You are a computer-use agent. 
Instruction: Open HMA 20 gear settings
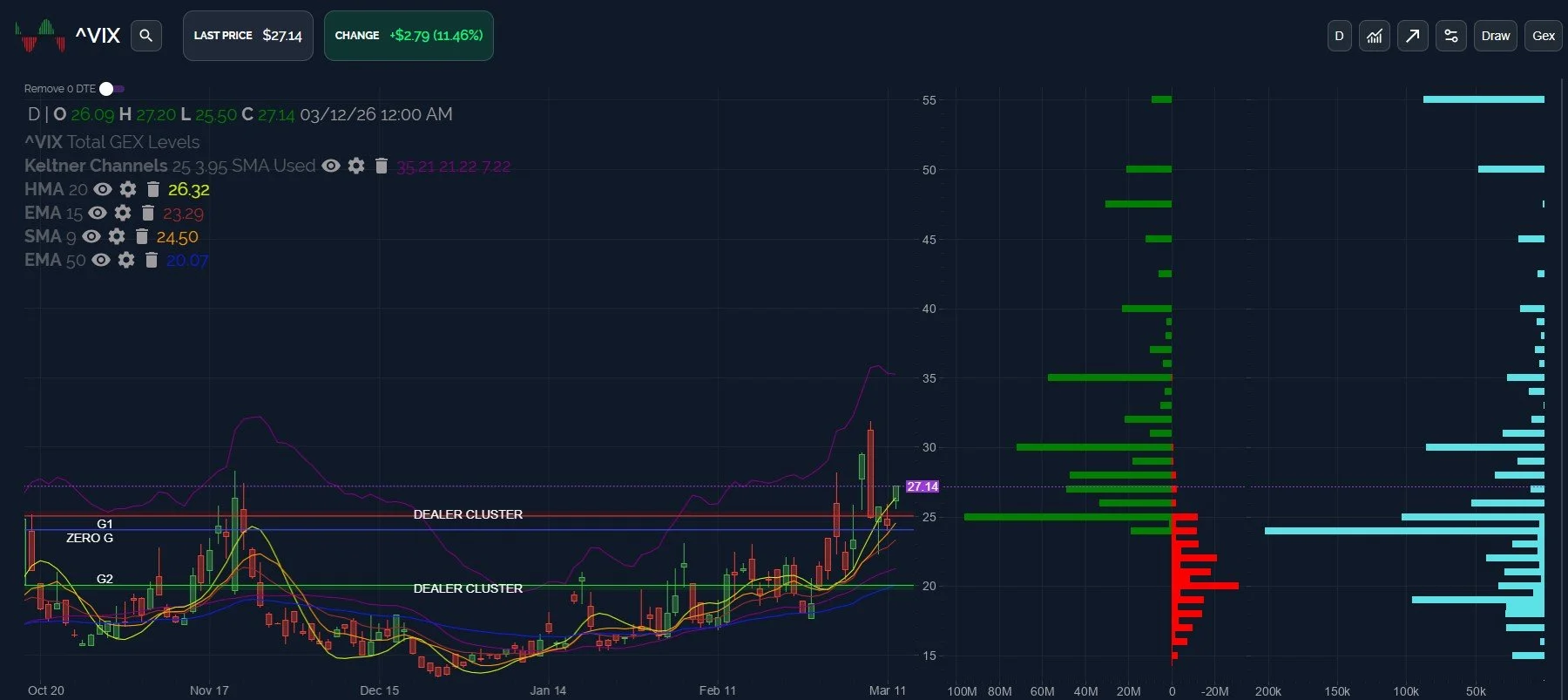[x=128, y=189]
